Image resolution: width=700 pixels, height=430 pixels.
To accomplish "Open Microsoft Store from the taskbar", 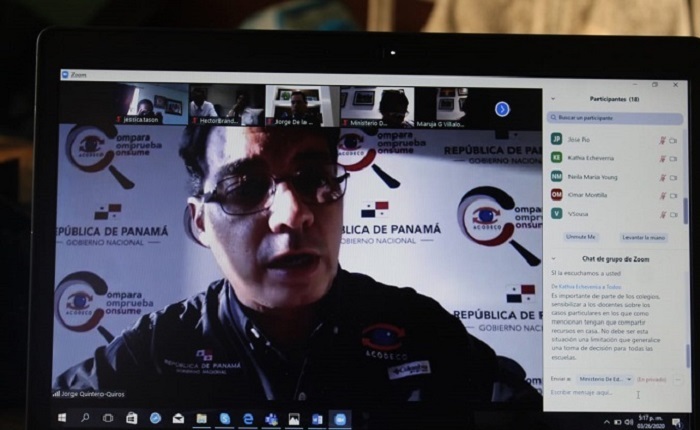I will (131, 418).
